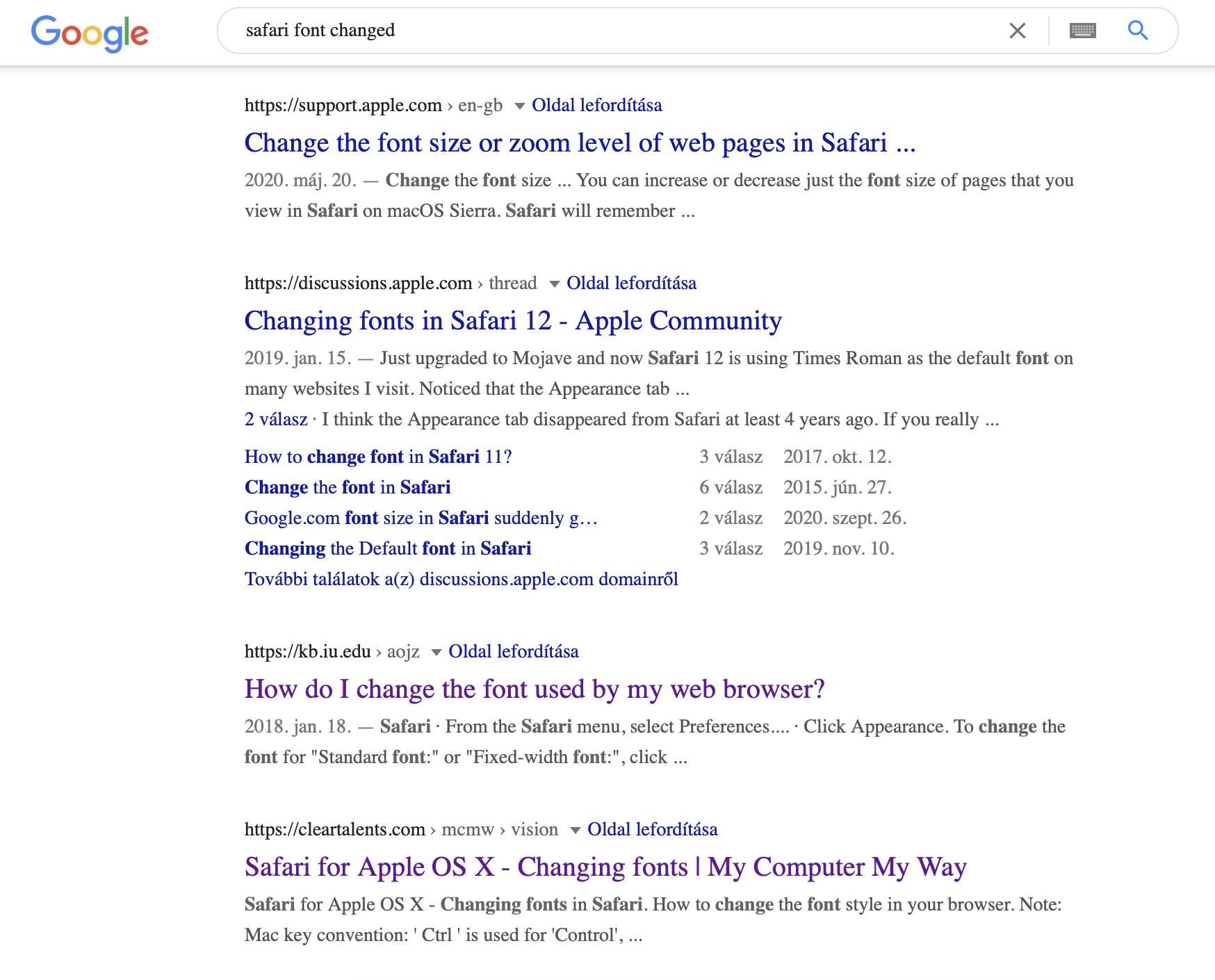Screen dimensions: 1215x980
Task: Open 'How do I change the font' result
Action: point(534,689)
